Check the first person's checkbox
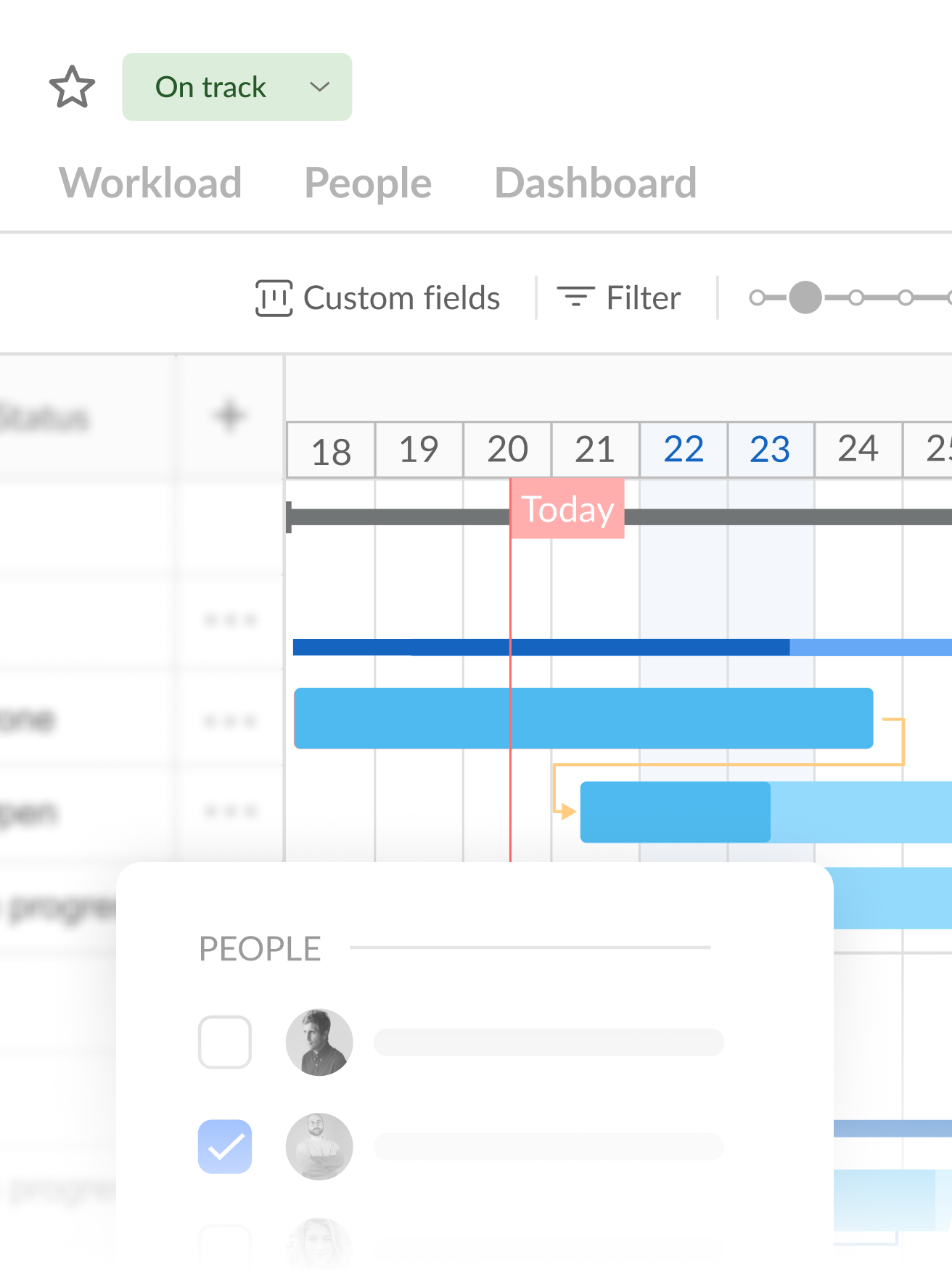Image resolution: width=952 pixels, height=1271 pixels. click(x=225, y=1042)
